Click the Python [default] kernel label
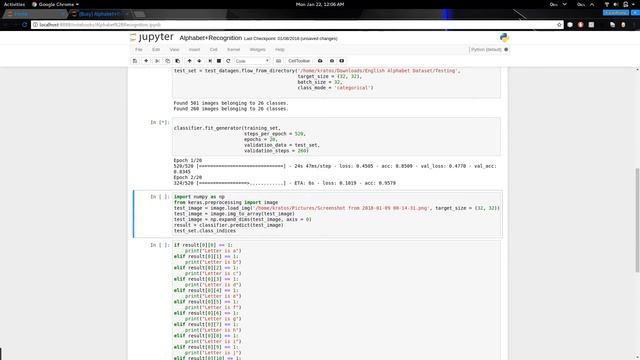The image size is (640, 360). pos(486,49)
